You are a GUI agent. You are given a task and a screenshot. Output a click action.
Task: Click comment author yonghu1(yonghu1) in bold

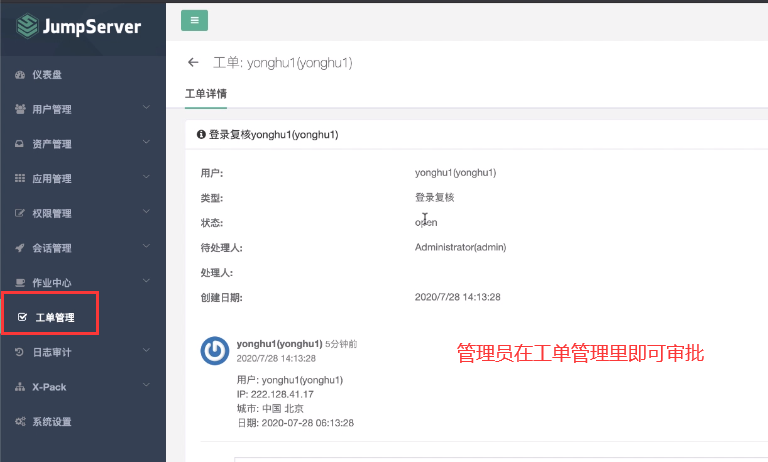(x=279, y=344)
